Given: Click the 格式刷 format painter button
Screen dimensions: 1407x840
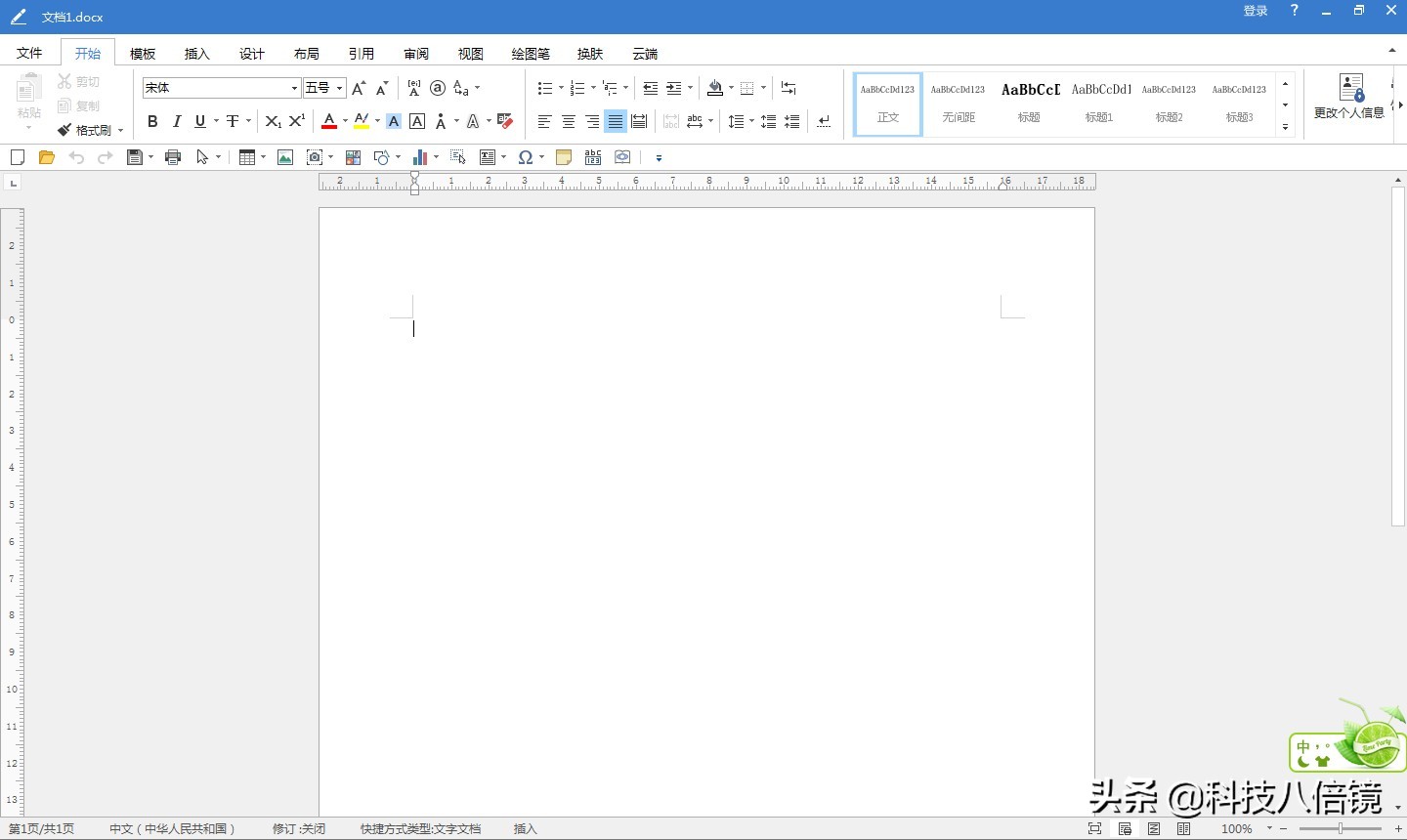Looking at the screenshot, I should (90, 130).
